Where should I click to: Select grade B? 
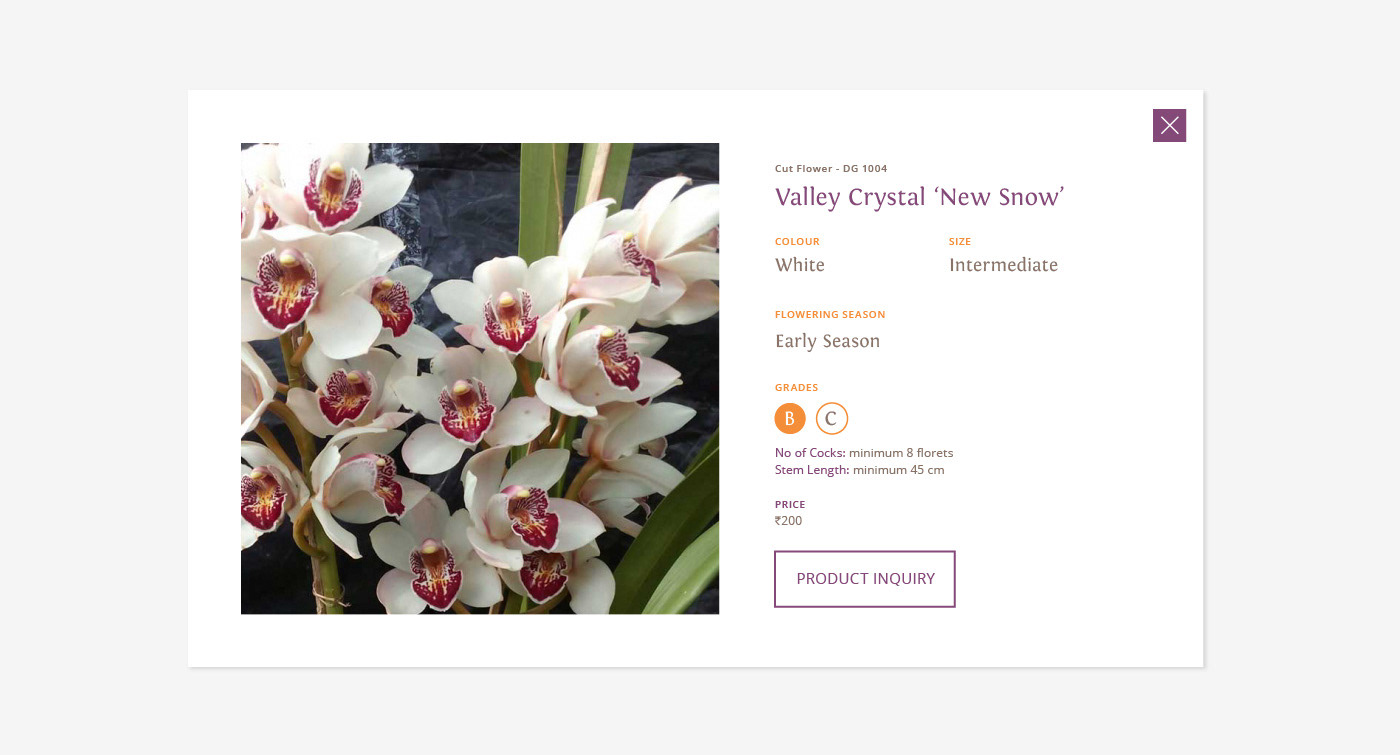789,419
